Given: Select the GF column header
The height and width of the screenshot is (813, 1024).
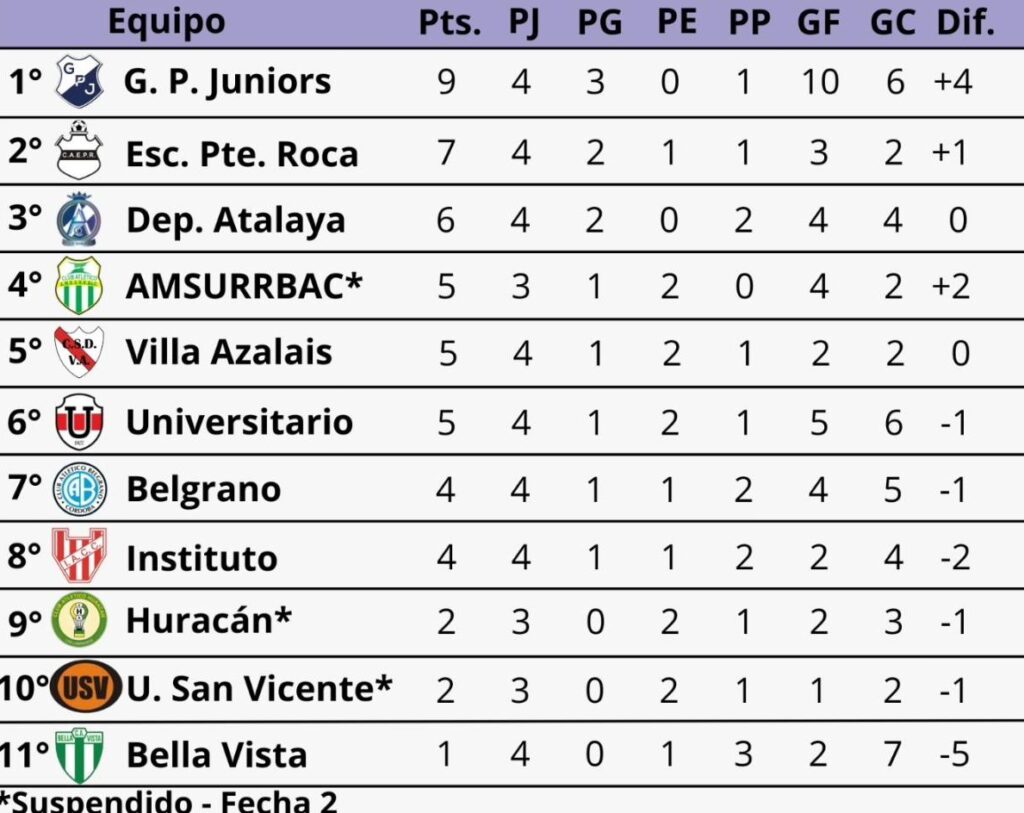Looking at the screenshot, I should (818, 22).
